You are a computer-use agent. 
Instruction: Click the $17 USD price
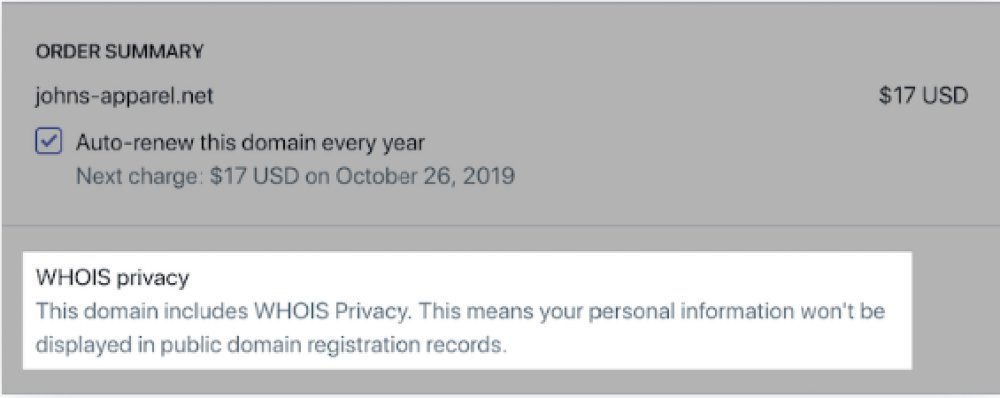coord(923,96)
